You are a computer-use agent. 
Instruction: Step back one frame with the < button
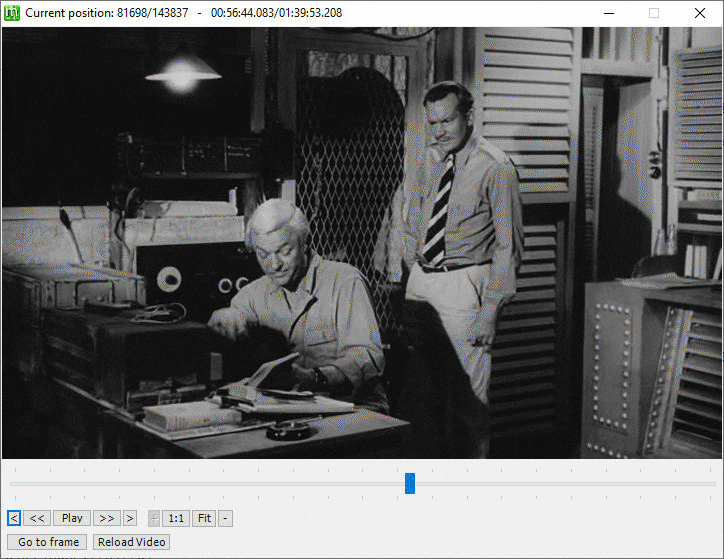pos(14,518)
